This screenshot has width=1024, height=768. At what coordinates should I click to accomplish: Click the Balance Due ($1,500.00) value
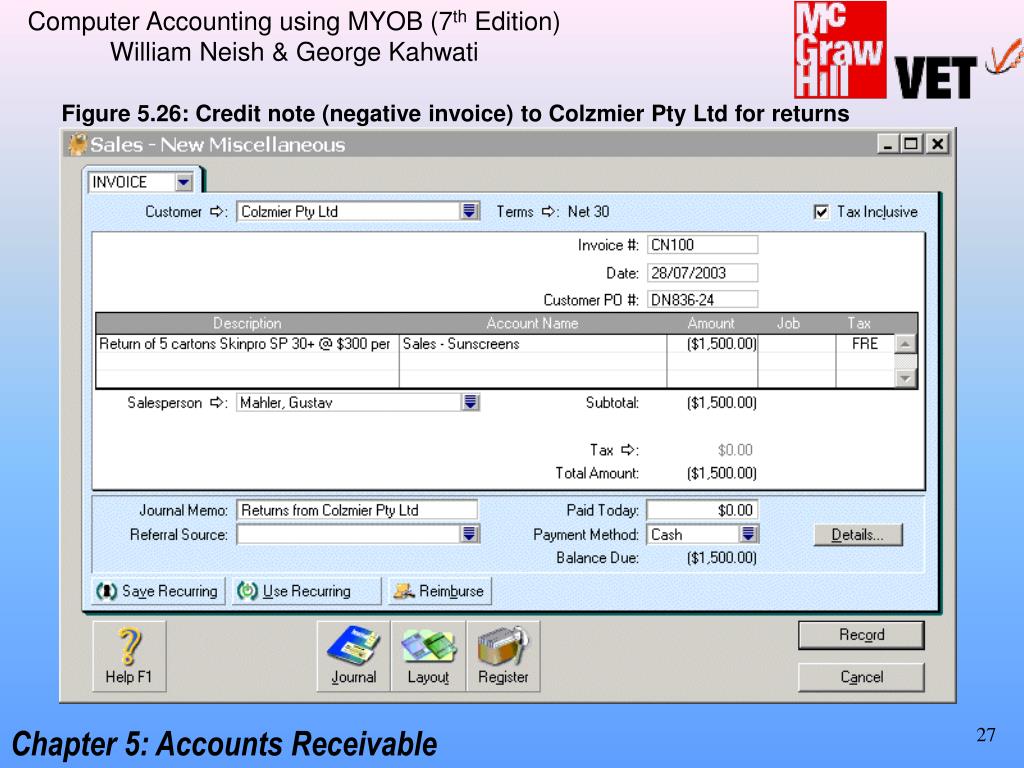tap(722, 558)
